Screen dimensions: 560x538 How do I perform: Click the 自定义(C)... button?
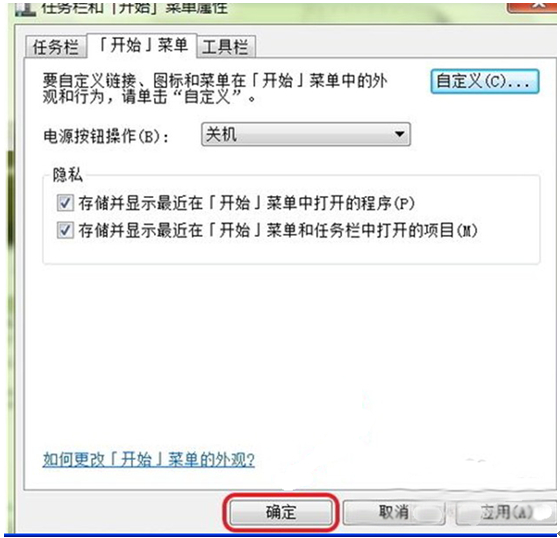(485, 81)
